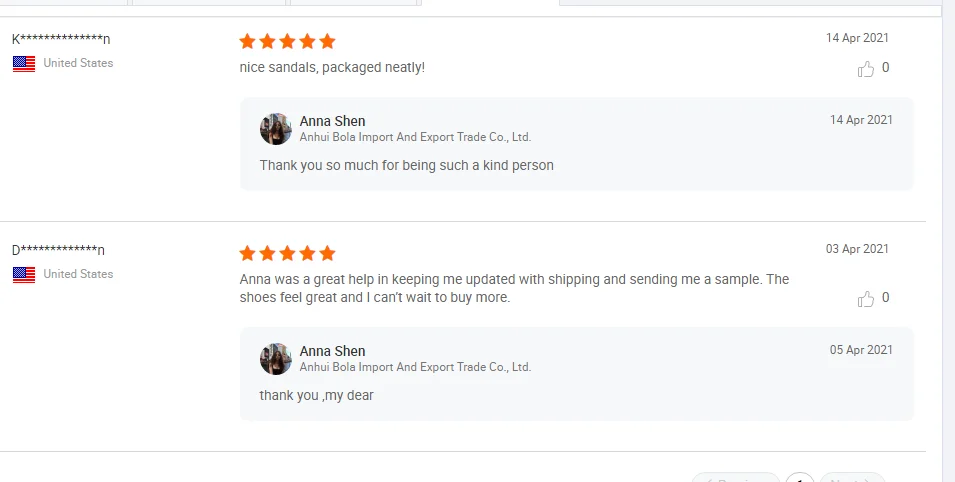Click the company name in the 05 Apr reply
The width and height of the screenshot is (955, 482).
[415, 367]
